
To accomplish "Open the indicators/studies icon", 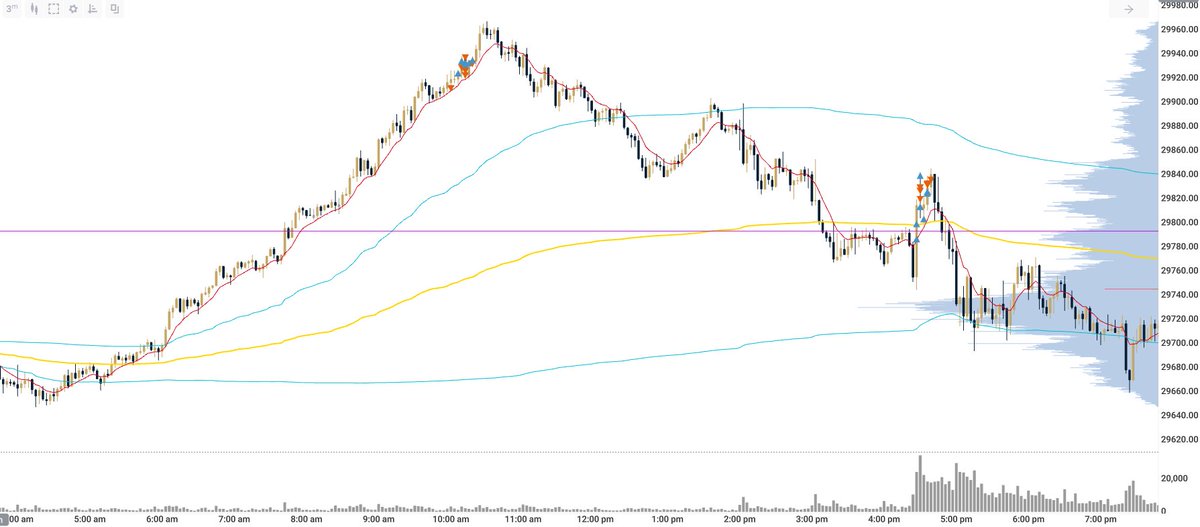I will coord(94,8).
